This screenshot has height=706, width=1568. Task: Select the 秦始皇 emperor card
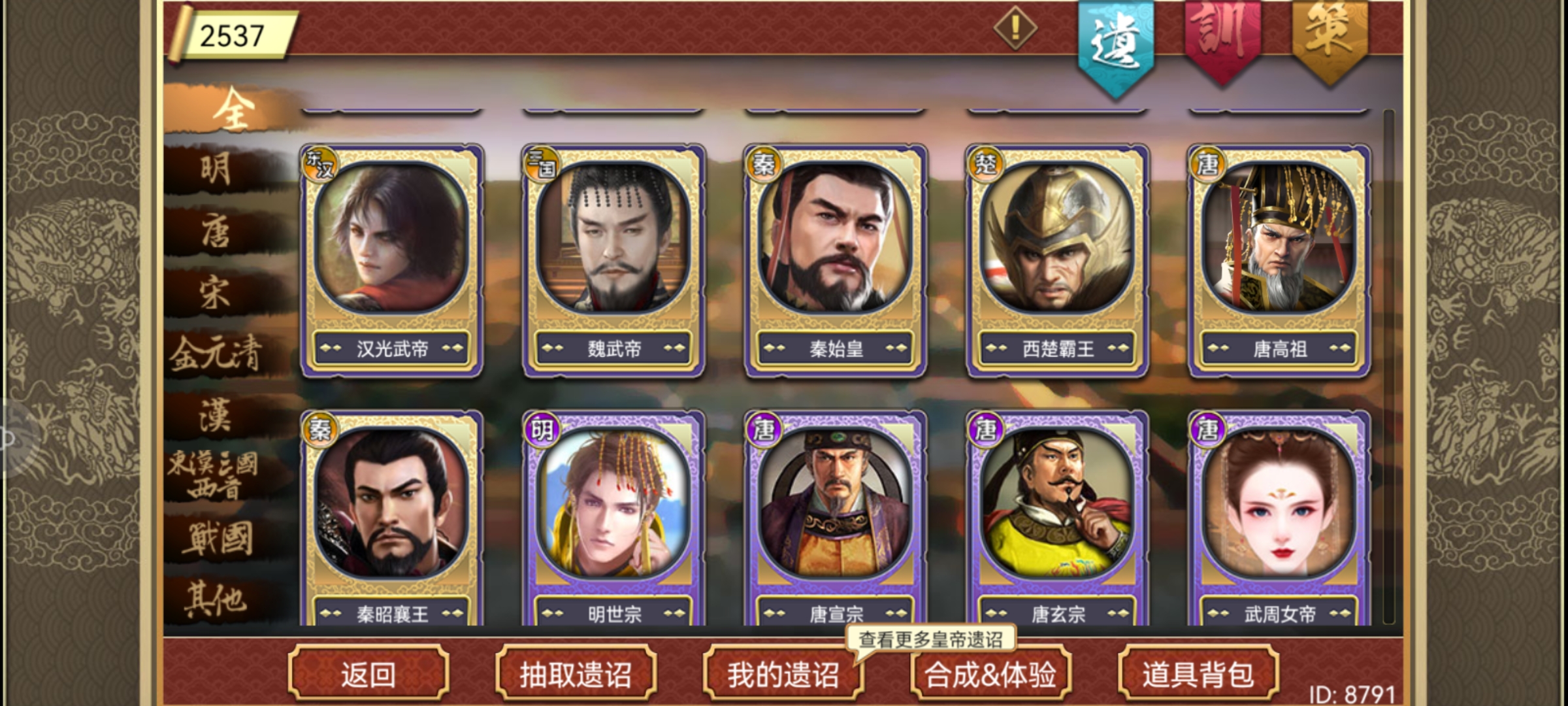click(x=836, y=260)
